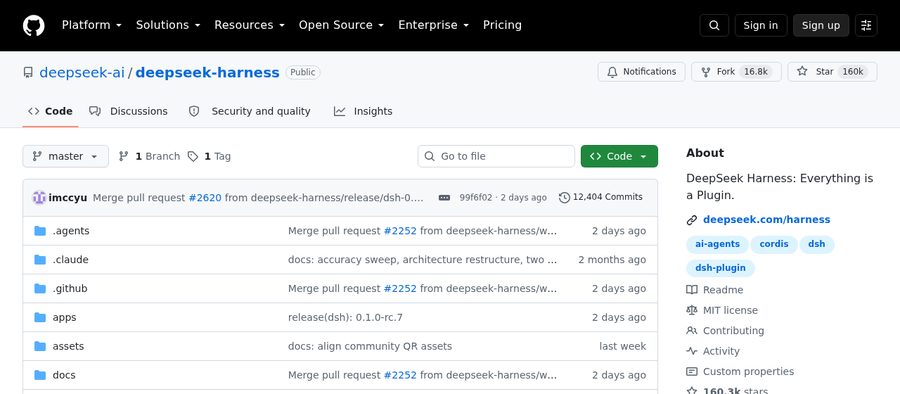Open the deepseek-harness repository link
900x394 pixels.
point(207,72)
